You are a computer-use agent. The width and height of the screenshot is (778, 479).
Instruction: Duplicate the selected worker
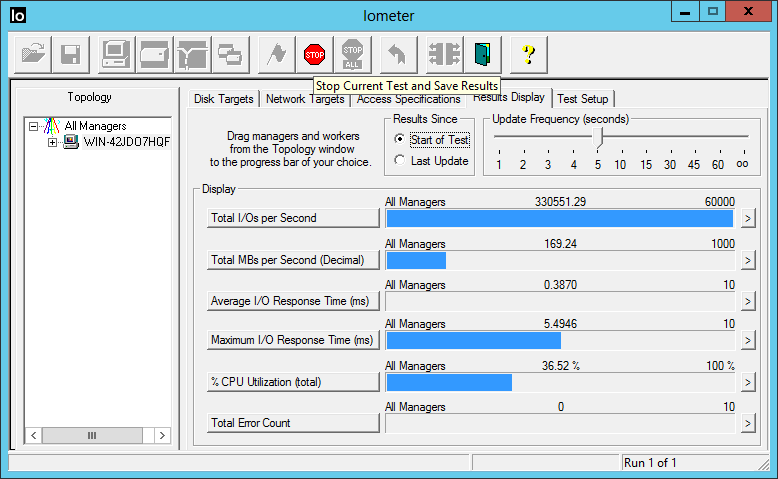pyautogui.click(x=230, y=55)
